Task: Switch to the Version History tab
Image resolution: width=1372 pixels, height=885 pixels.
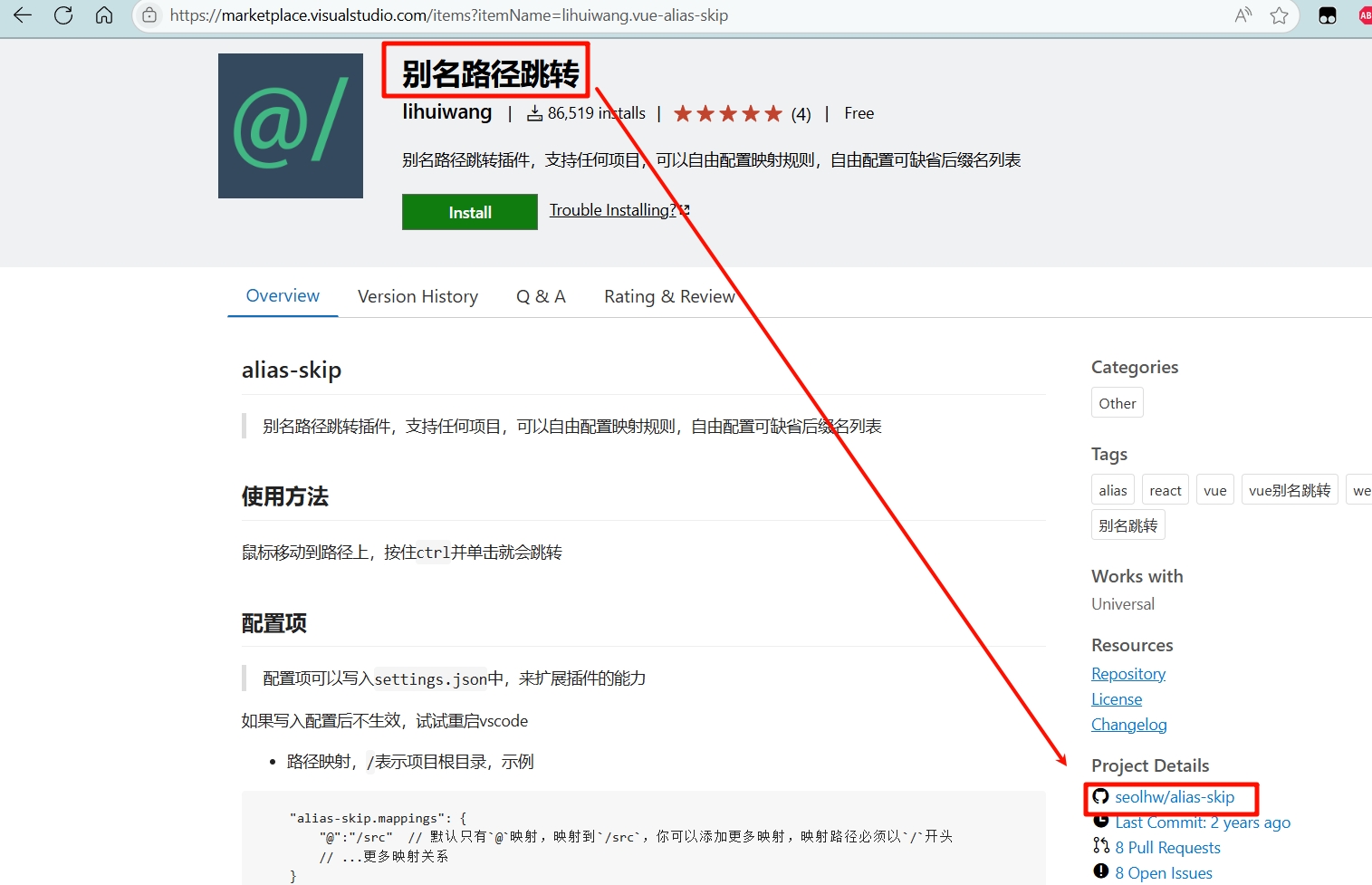Action: [x=417, y=296]
